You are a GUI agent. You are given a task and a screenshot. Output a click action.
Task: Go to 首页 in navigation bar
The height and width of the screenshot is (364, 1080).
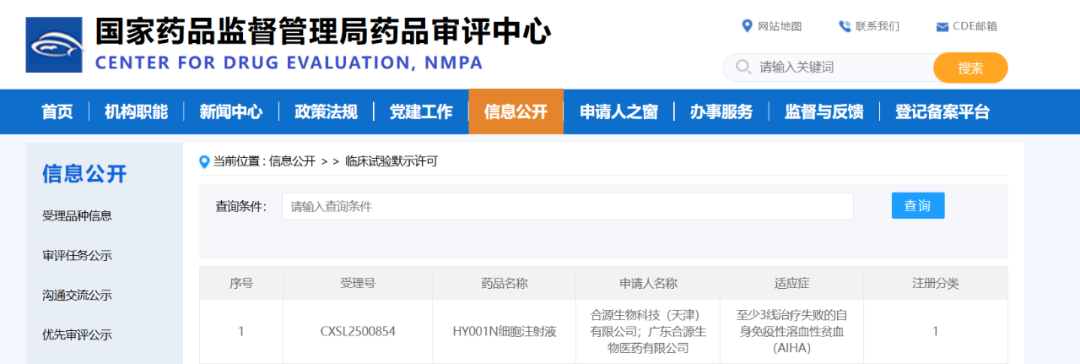tap(57, 112)
